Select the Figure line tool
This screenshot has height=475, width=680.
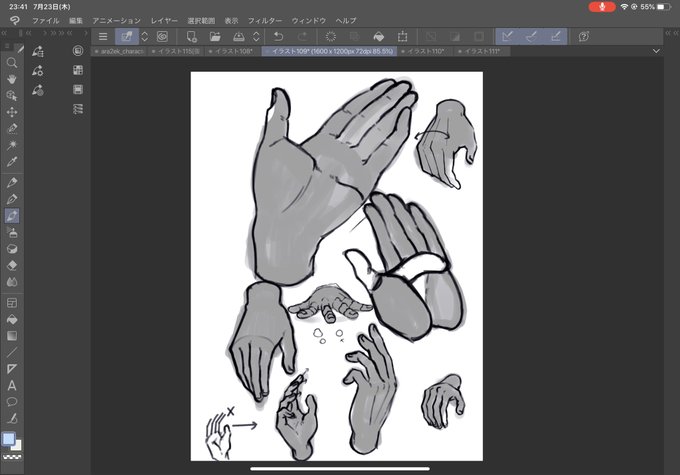coord(12,353)
